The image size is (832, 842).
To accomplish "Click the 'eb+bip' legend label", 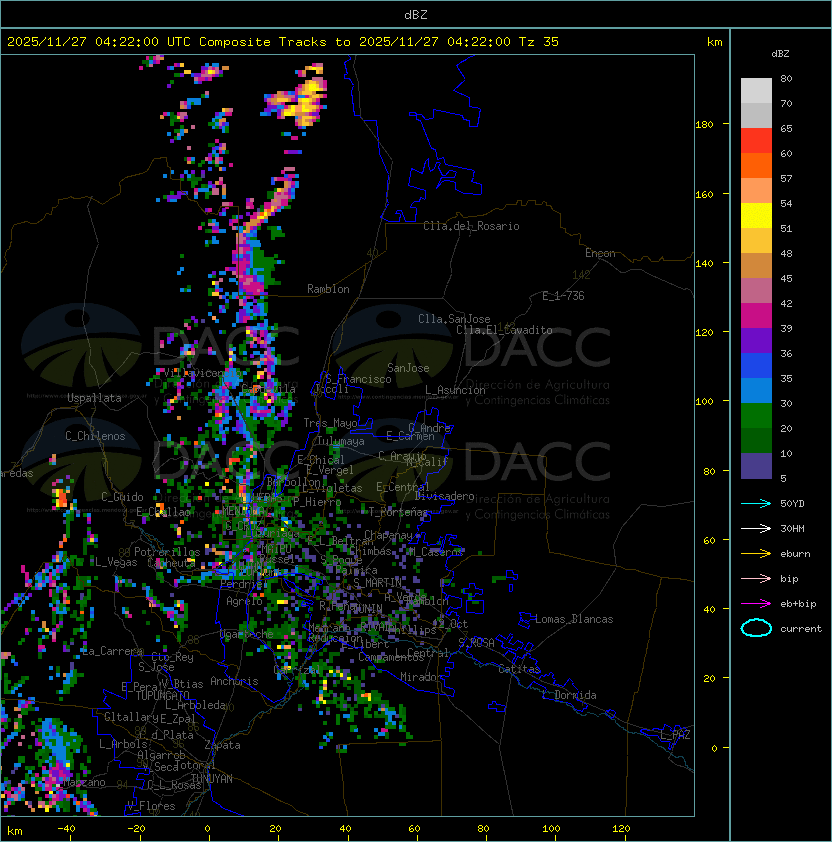I will click(798, 604).
